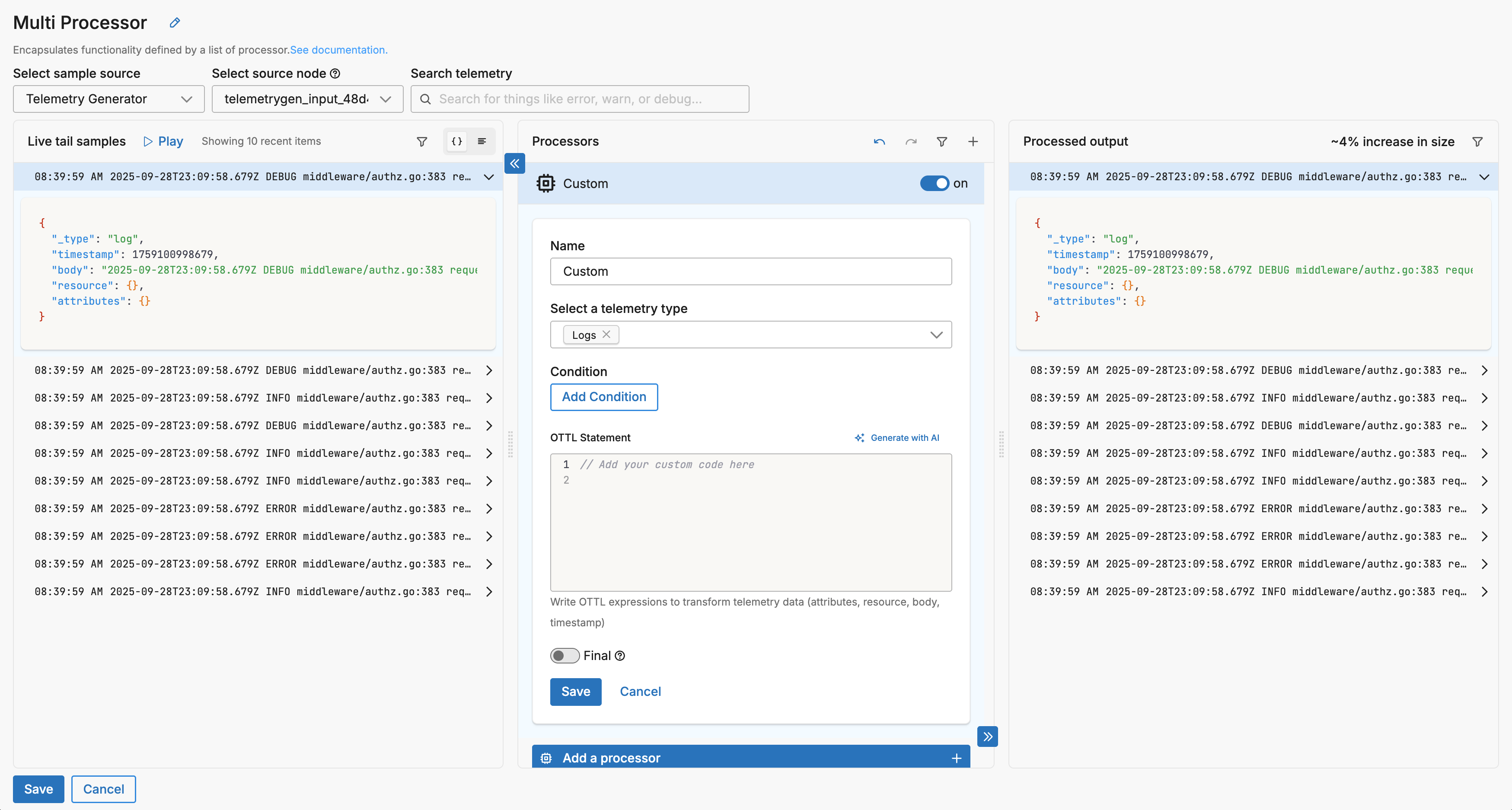The width and height of the screenshot is (1512, 810).
Task: Collapse the first expanded DEBUG log sample
Action: tap(488, 177)
